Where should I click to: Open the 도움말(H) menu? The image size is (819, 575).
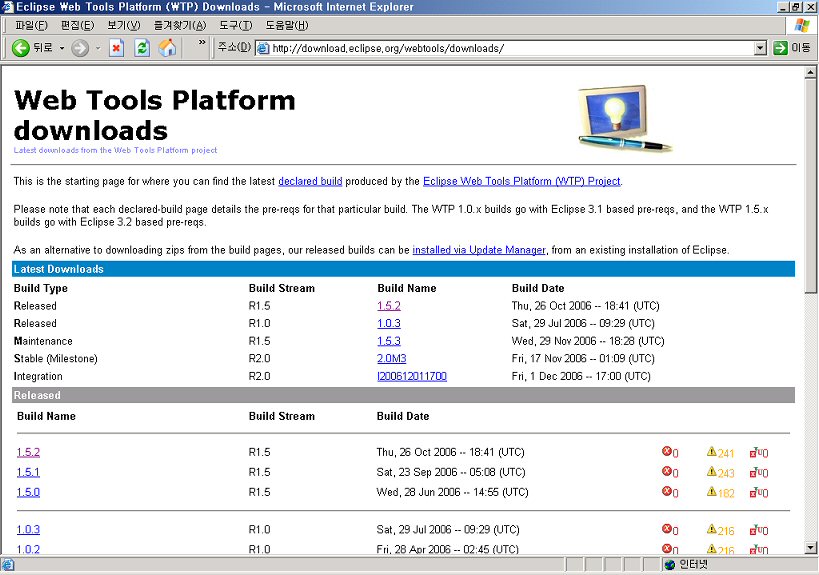287,25
